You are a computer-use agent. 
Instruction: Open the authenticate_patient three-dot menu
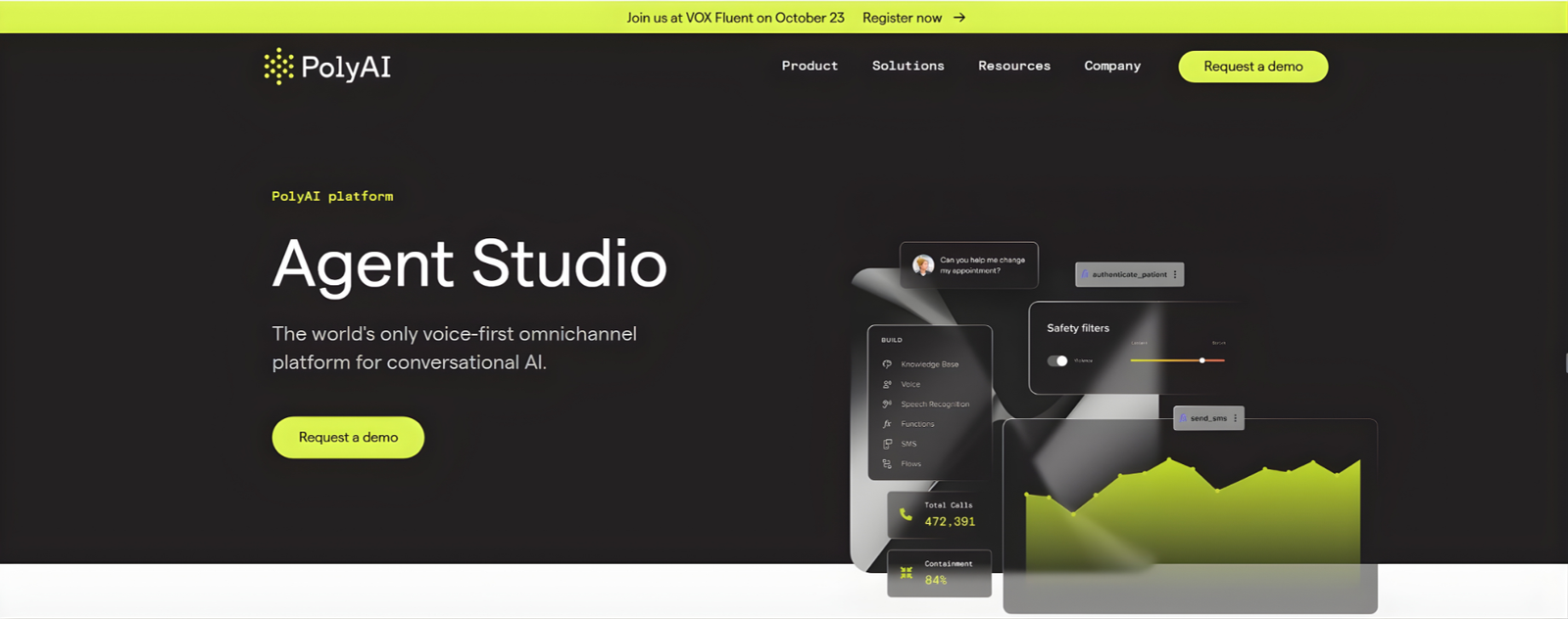[1175, 274]
